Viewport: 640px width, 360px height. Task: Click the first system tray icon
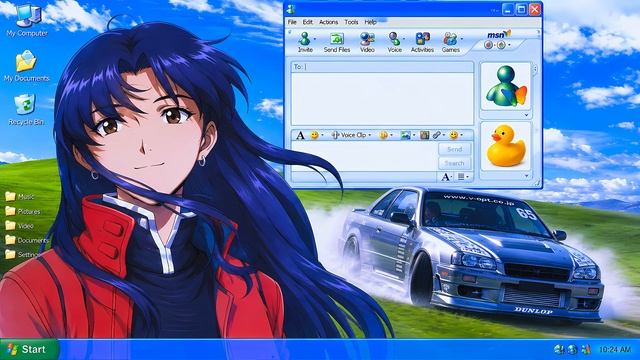(x=559, y=349)
